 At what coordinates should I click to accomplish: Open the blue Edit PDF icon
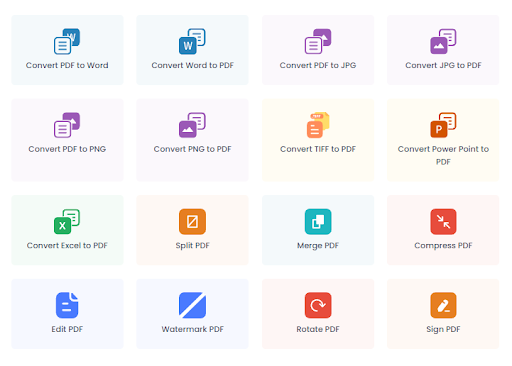(67, 305)
